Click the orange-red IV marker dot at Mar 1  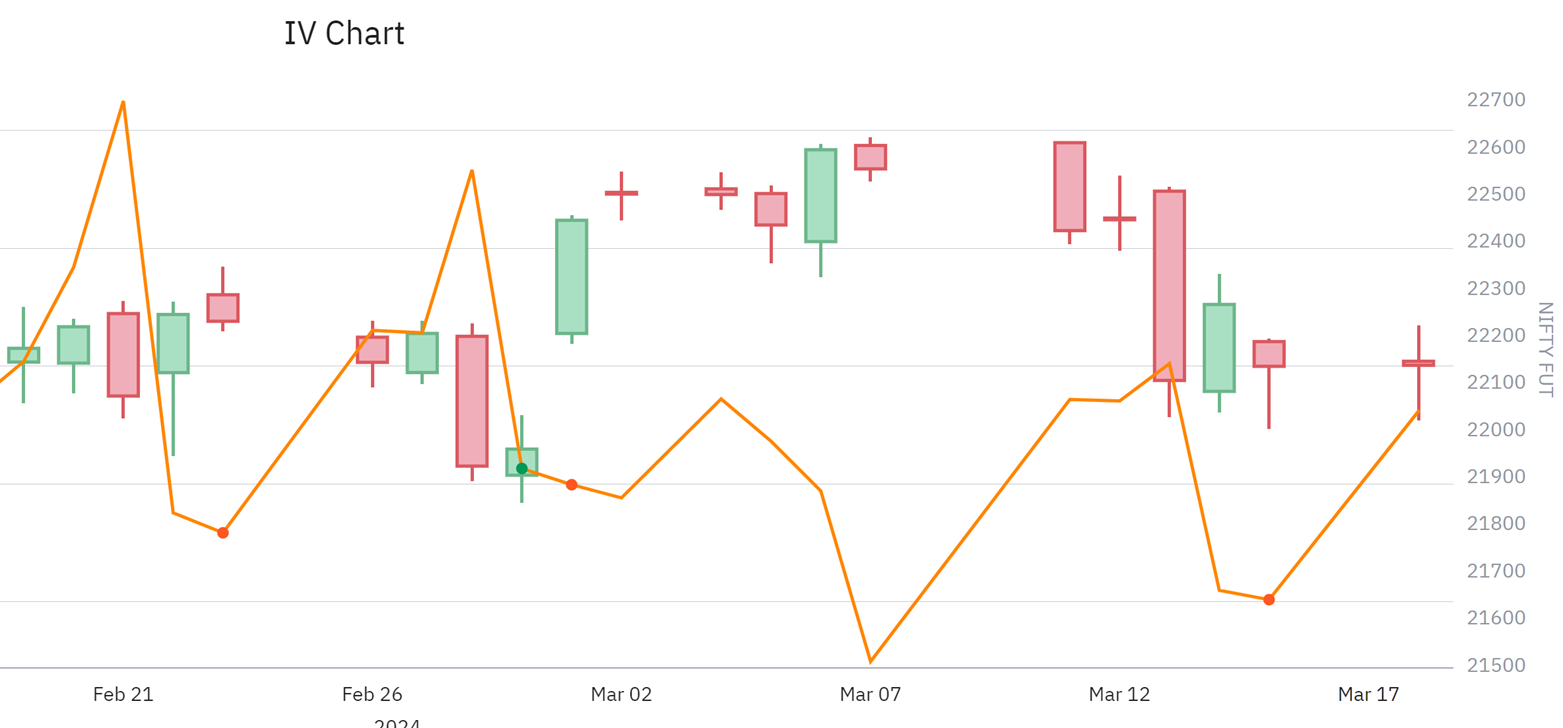[572, 485]
